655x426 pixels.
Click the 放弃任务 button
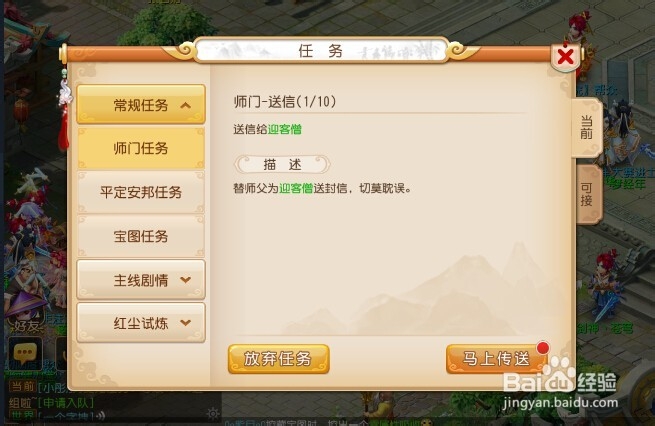click(x=279, y=359)
